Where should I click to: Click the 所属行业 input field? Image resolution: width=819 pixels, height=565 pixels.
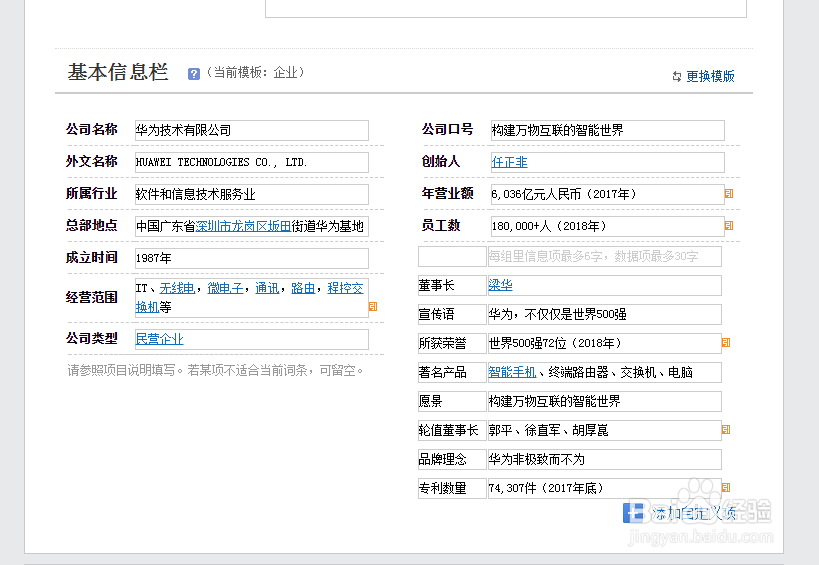[x=252, y=194]
